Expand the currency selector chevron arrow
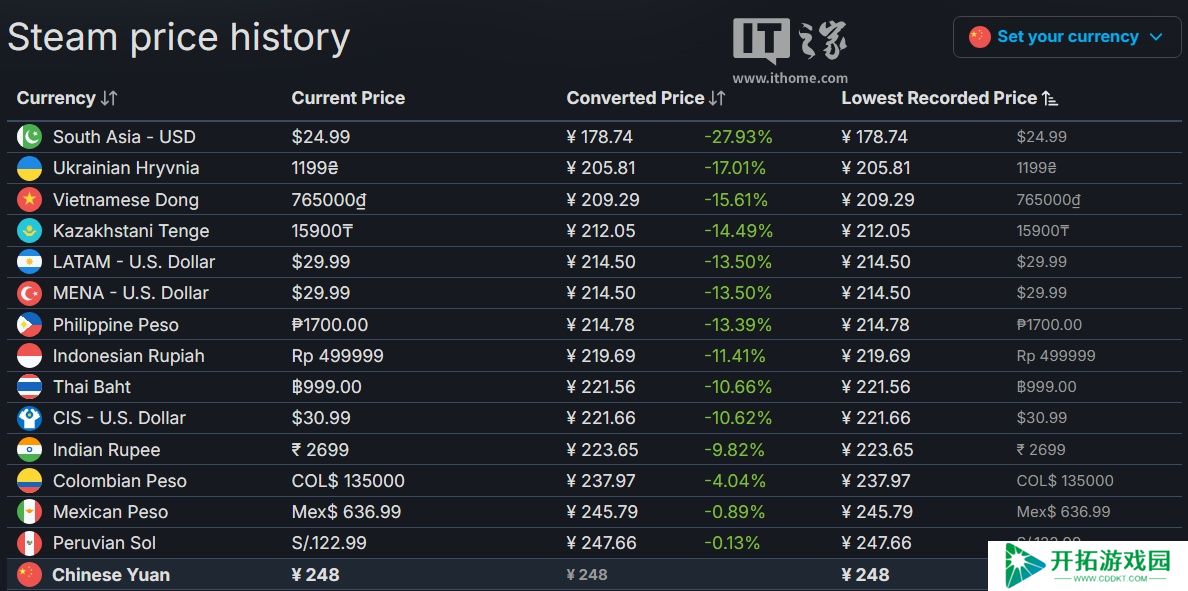 pos(1156,37)
